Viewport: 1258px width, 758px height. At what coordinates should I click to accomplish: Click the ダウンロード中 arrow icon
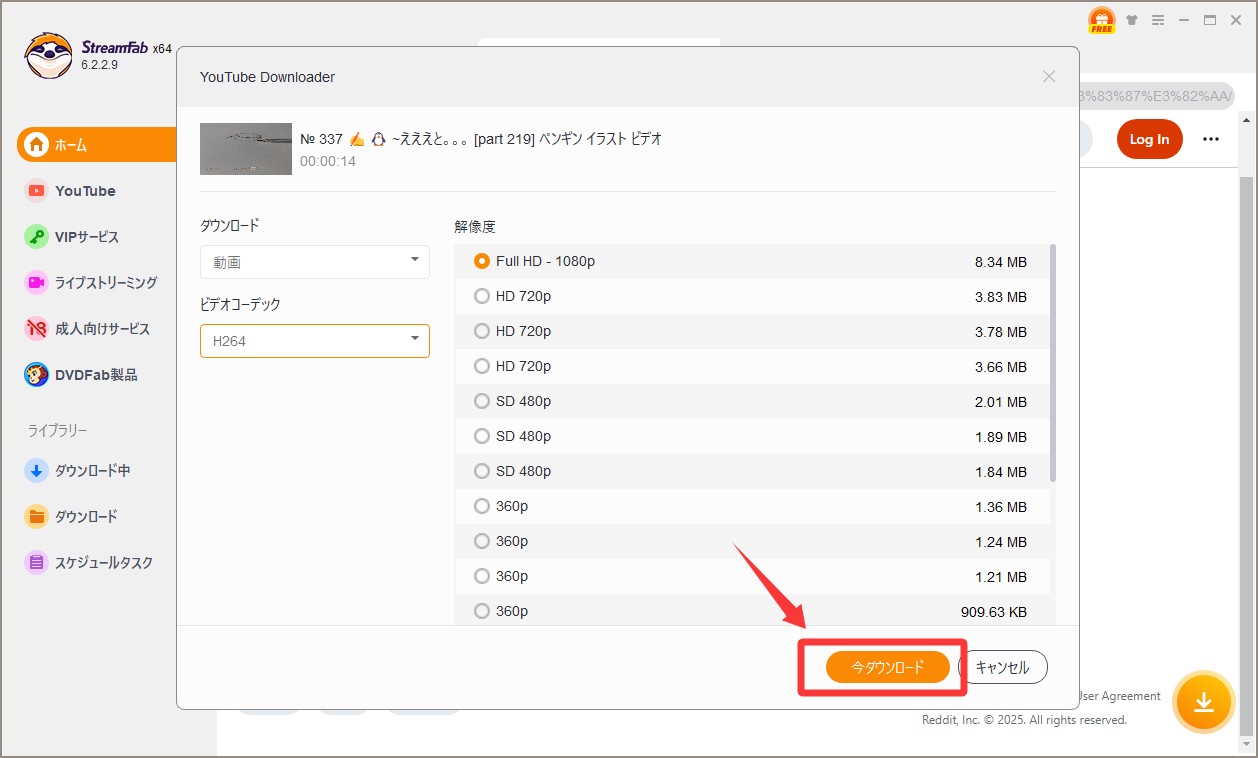(x=37, y=470)
